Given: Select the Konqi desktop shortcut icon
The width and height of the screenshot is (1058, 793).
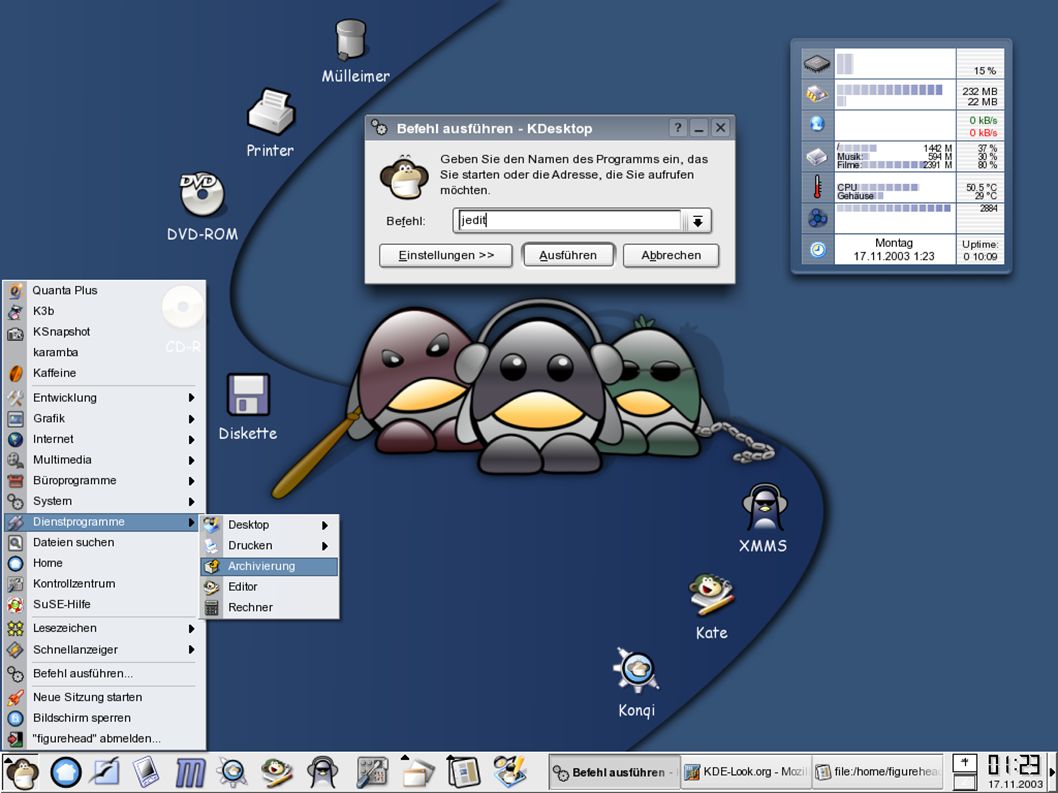Looking at the screenshot, I should click(636, 671).
